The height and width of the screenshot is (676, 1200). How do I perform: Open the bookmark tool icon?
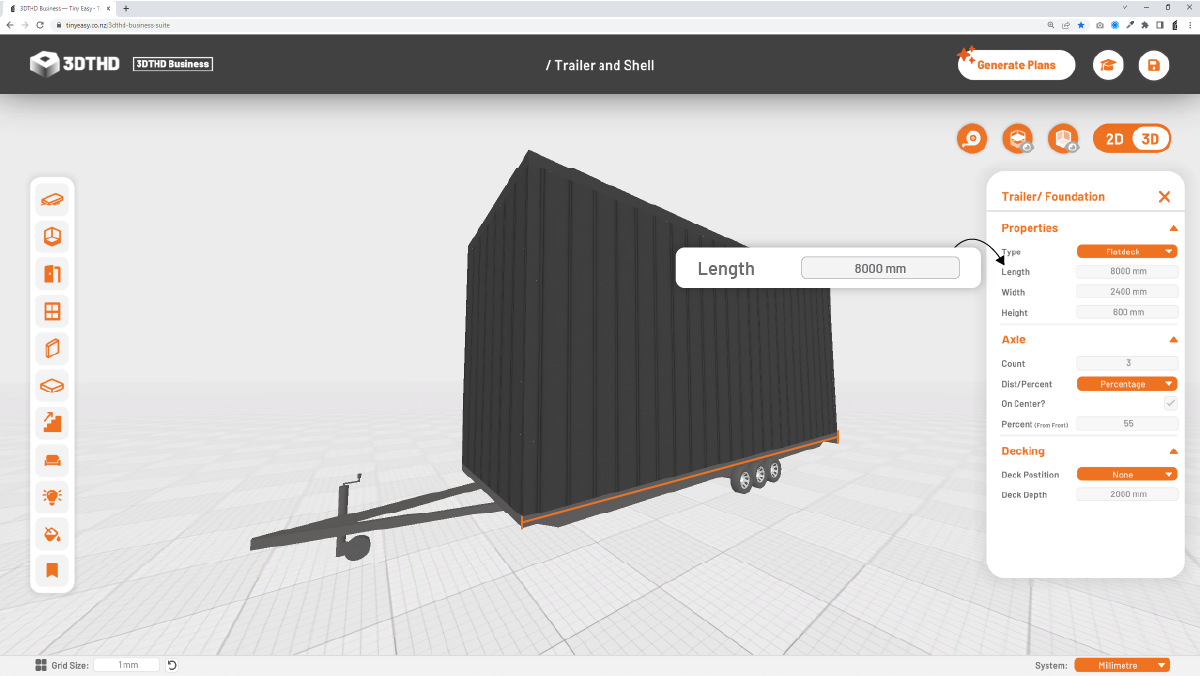52,571
